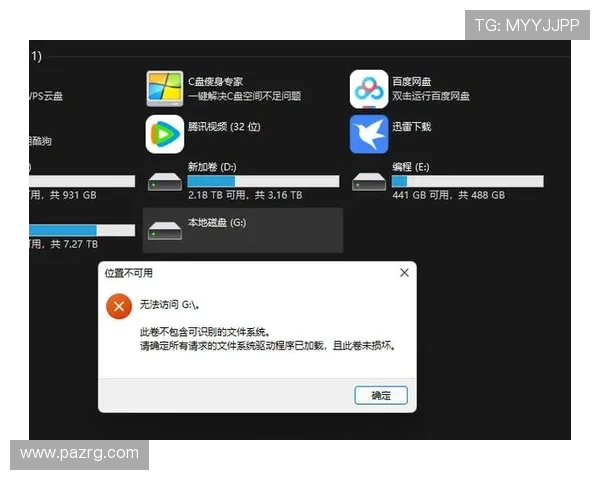600x480 pixels.
Task: Click the 腾讯视频 (32 位) label
Action: 224,127
